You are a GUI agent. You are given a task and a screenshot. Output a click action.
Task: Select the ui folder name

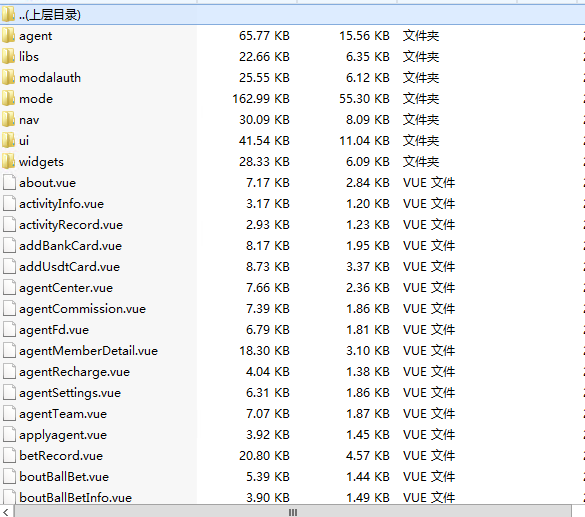(24, 141)
